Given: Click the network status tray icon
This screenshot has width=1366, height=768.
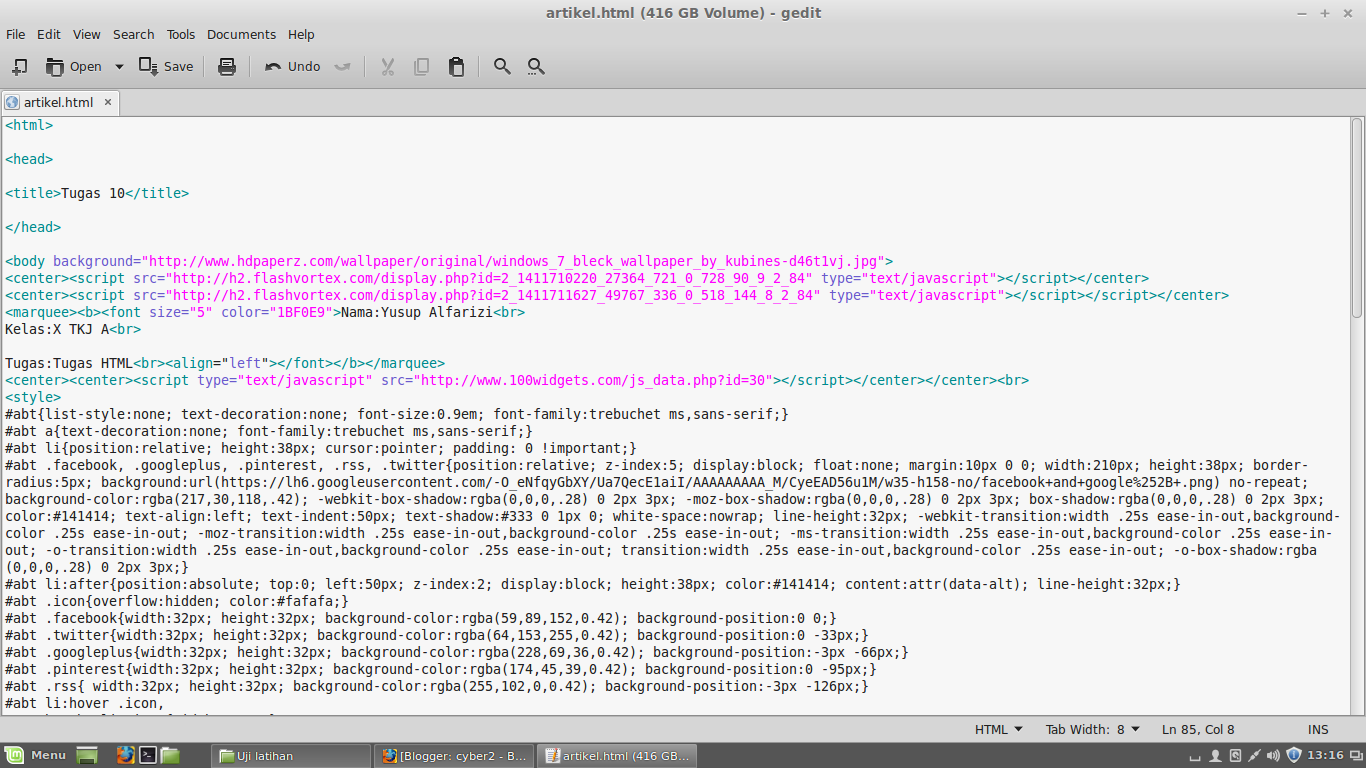Looking at the screenshot, I should (x=1254, y=755).
